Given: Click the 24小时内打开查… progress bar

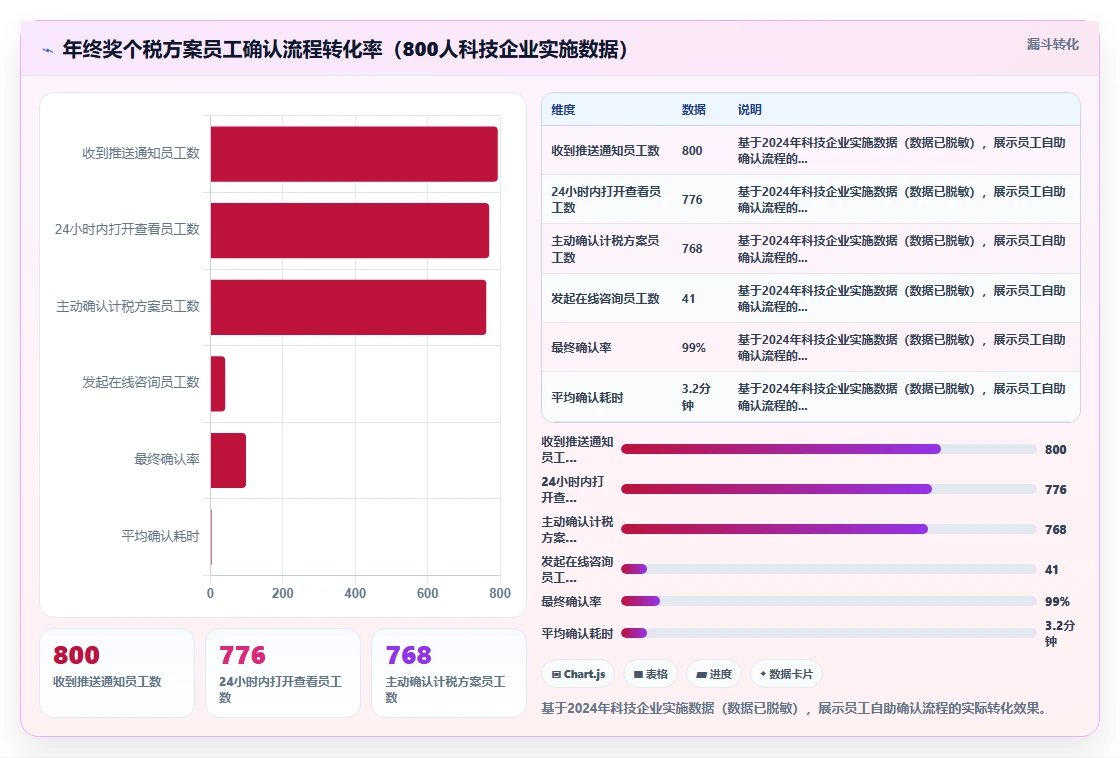Looking at the screenshot, I should click(x=829, y=489).
